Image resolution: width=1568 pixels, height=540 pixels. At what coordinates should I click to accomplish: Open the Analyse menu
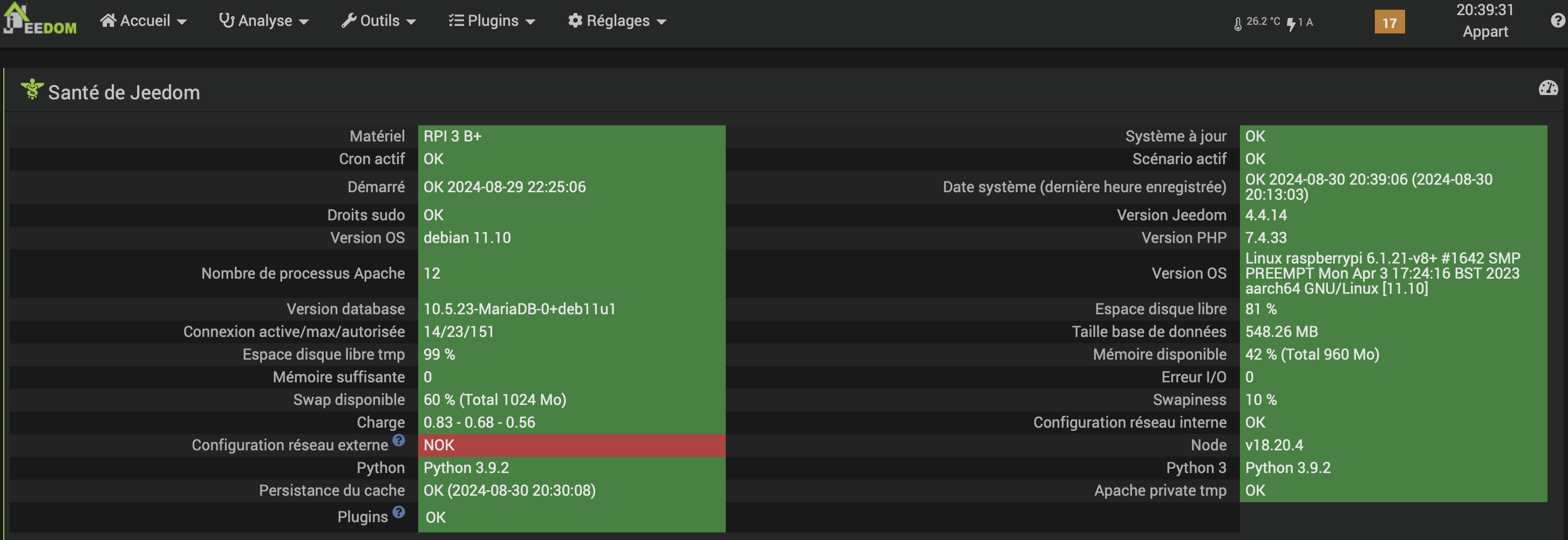(x=263, y=21)
